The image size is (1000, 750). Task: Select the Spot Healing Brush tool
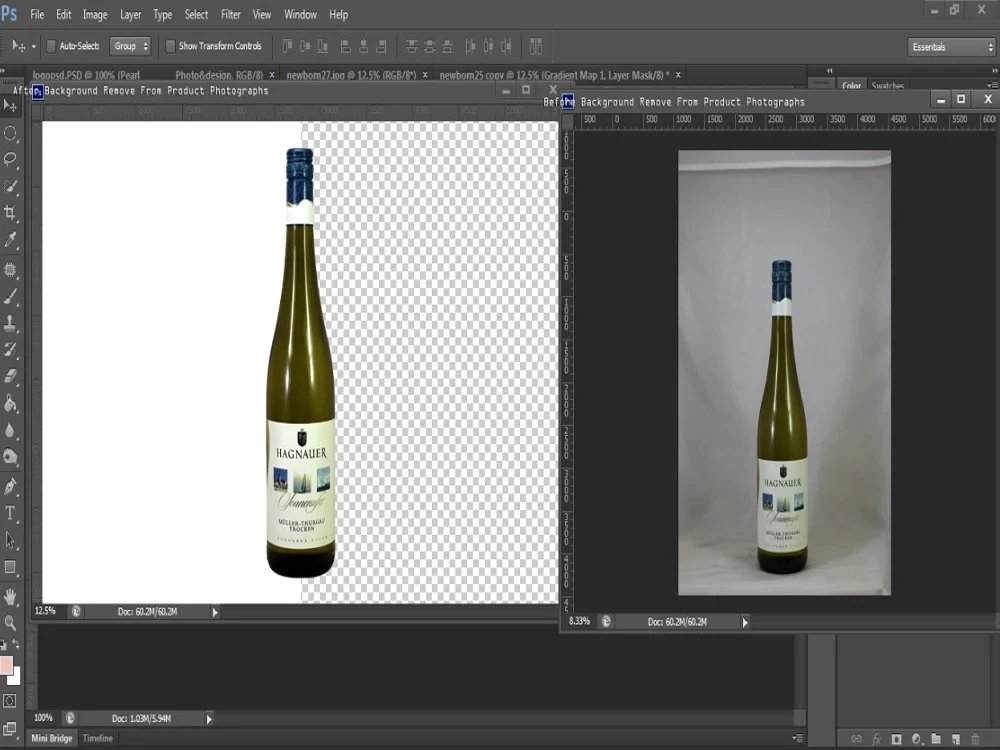10,270
